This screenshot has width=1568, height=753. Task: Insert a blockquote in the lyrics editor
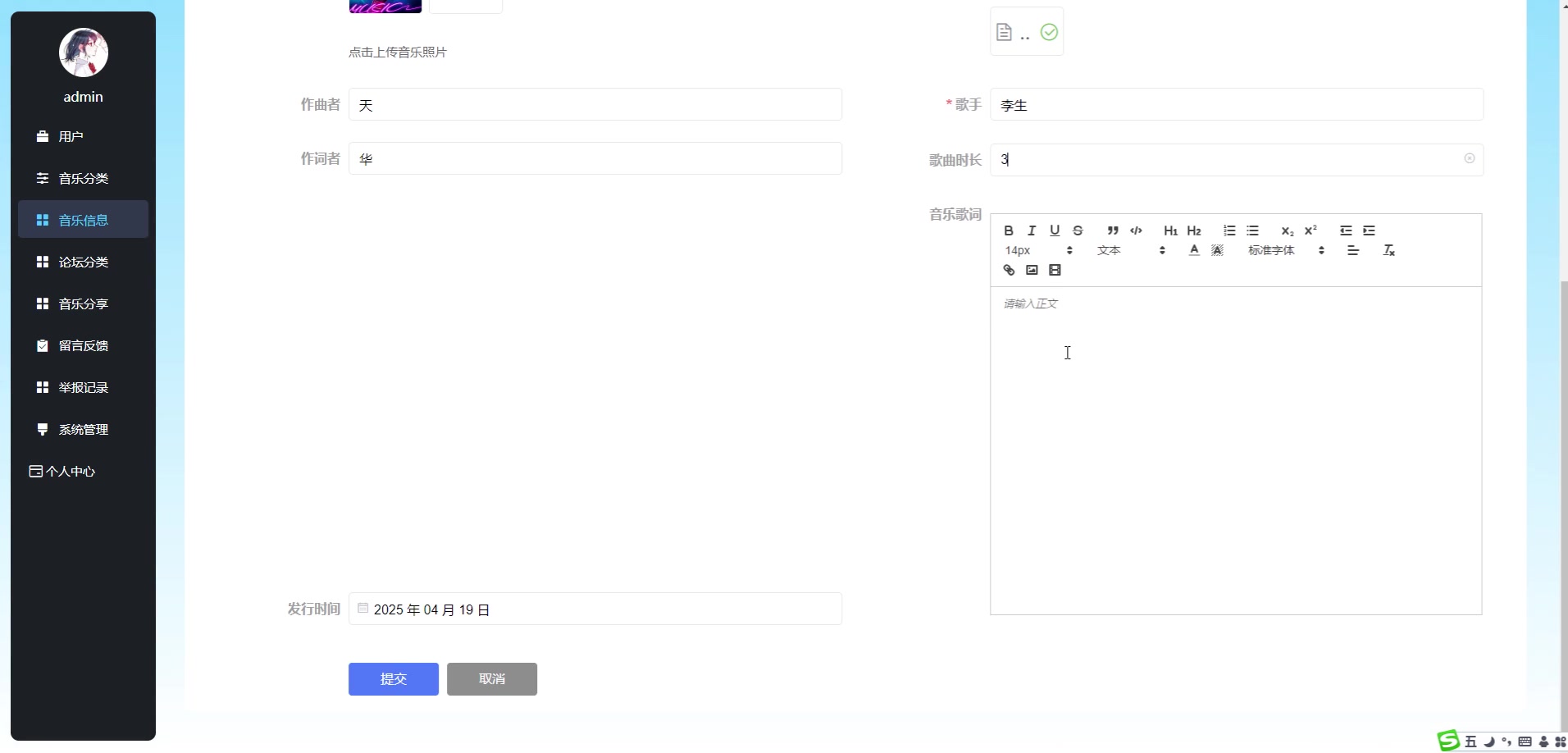(1111, 230)
